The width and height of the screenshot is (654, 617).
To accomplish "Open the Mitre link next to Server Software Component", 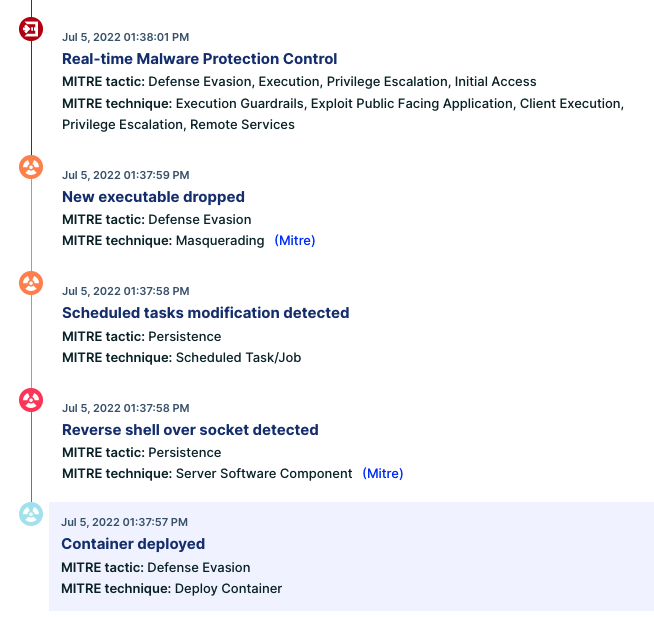I will [x=383, y=473].
